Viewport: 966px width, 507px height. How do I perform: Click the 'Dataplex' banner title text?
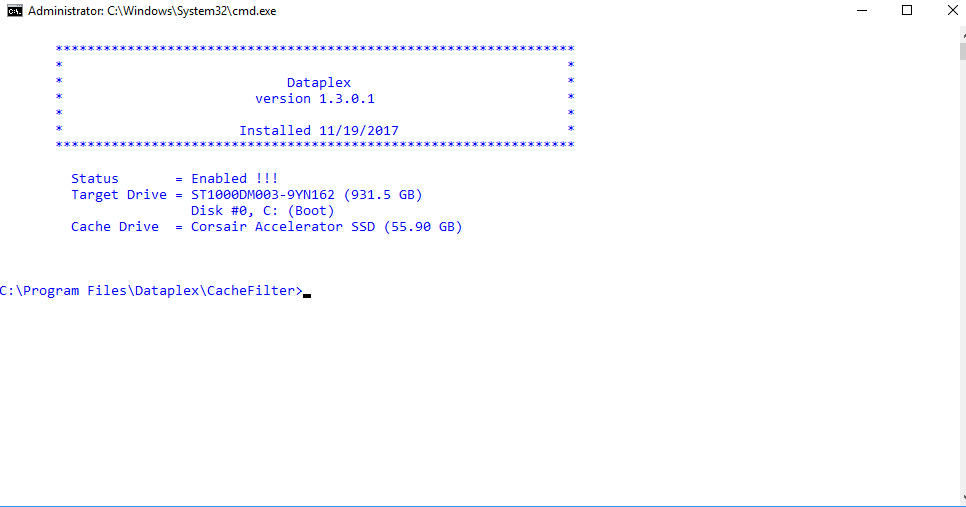click(319, 83)
